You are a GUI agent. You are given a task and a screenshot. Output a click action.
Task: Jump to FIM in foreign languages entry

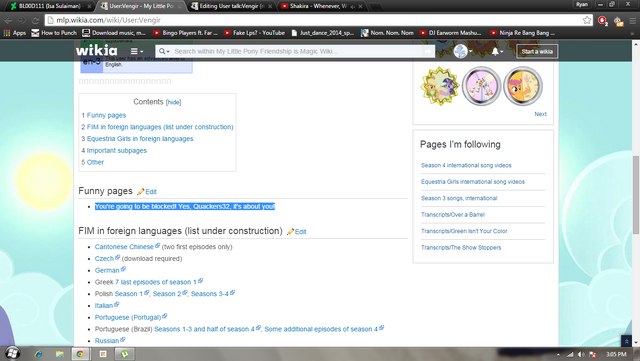tap(160, 127)
